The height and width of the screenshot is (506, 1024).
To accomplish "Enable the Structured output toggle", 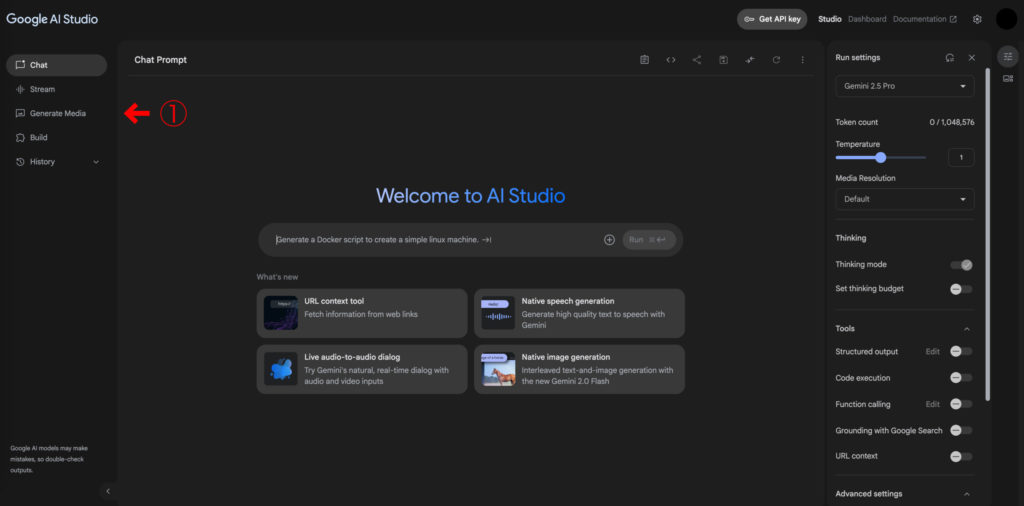I will [961, 351].
